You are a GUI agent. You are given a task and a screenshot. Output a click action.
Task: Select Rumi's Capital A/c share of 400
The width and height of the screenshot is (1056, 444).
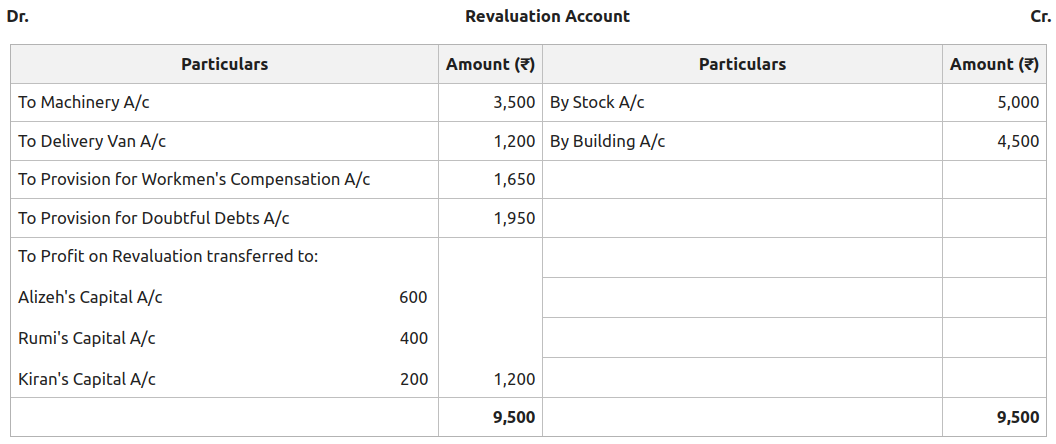(413, 338)
